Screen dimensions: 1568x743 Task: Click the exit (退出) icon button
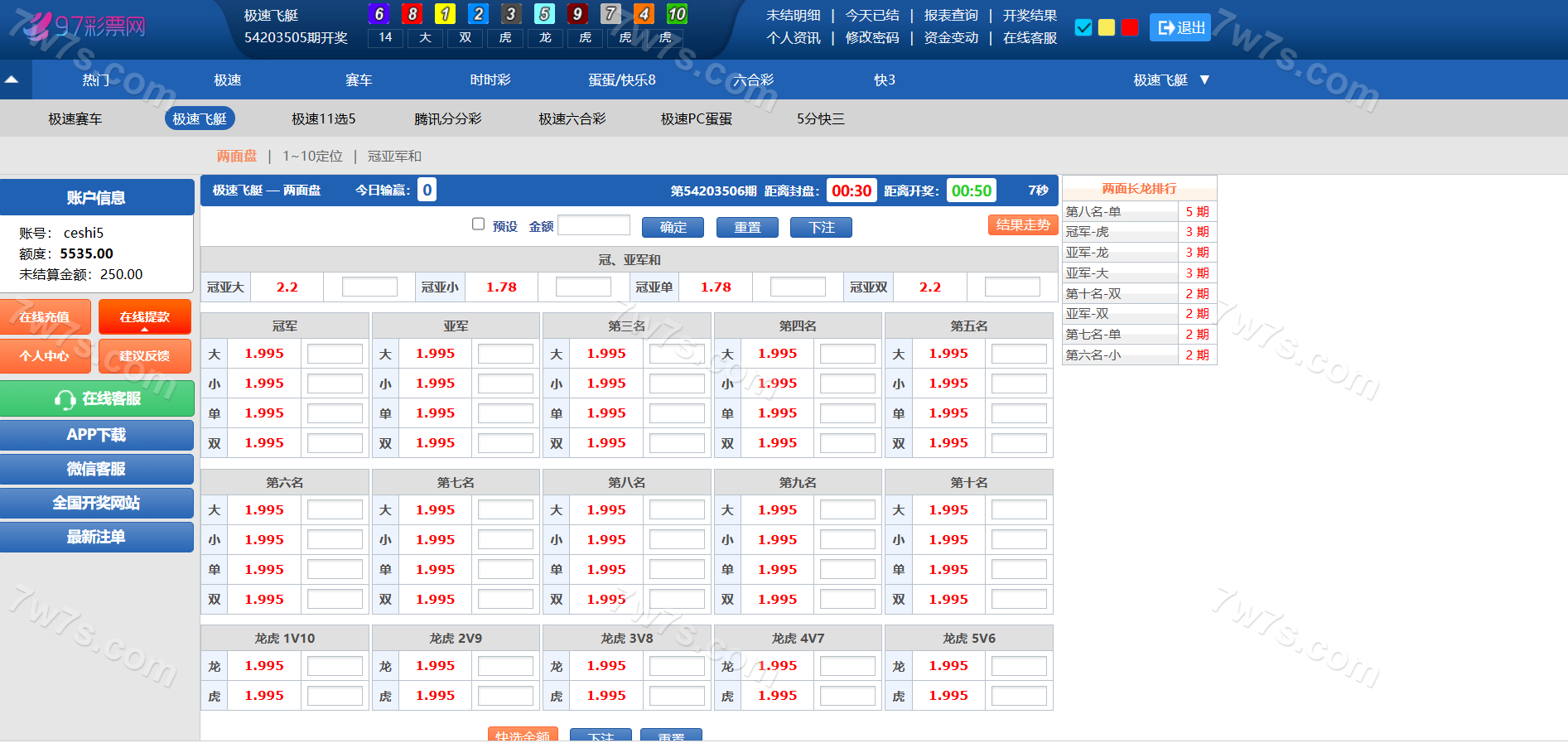coord(1180,27)
